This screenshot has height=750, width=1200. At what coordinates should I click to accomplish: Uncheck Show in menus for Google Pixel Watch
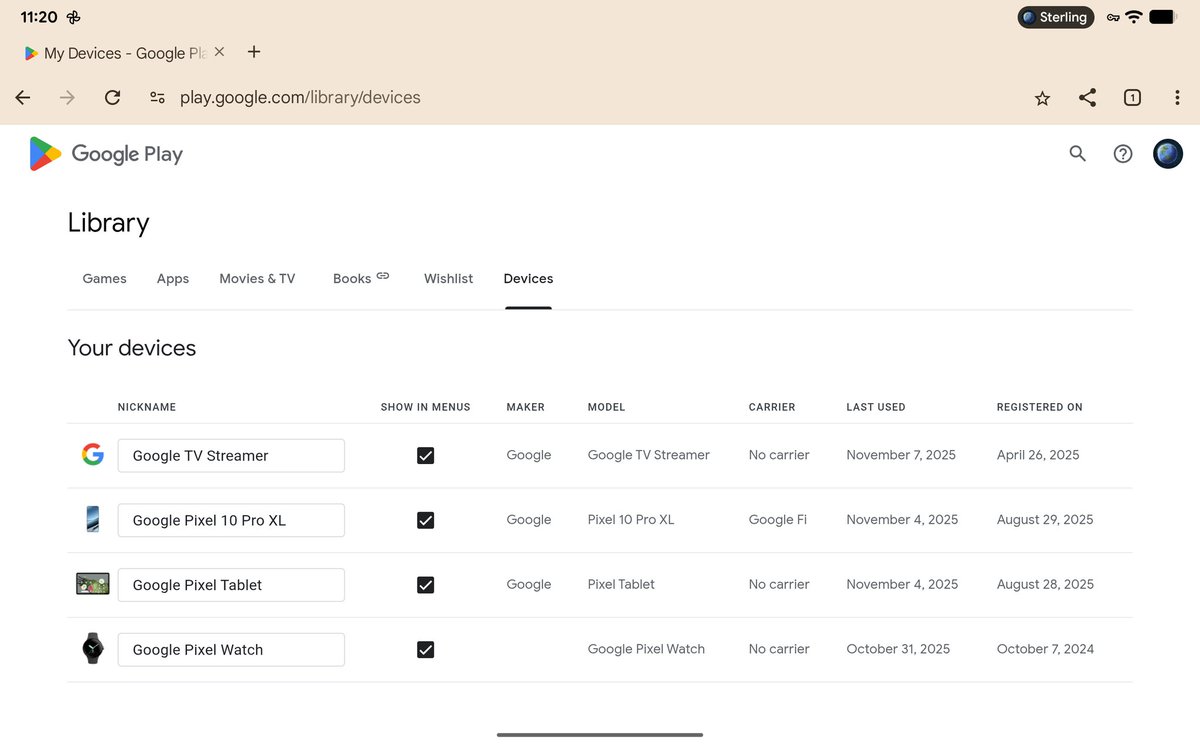[425, 650]
